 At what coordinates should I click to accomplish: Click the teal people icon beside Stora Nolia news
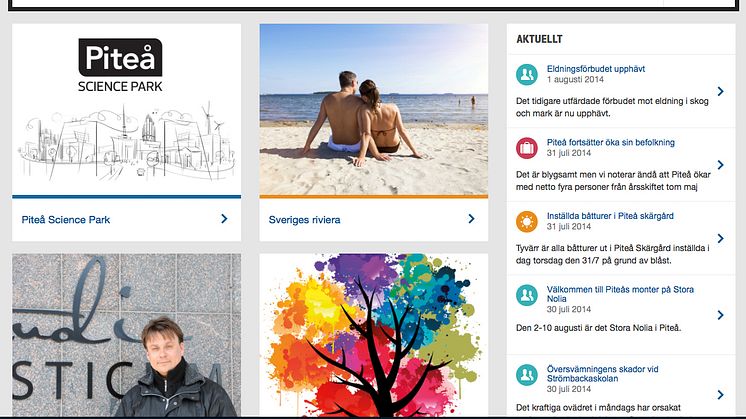pos(527,295)
